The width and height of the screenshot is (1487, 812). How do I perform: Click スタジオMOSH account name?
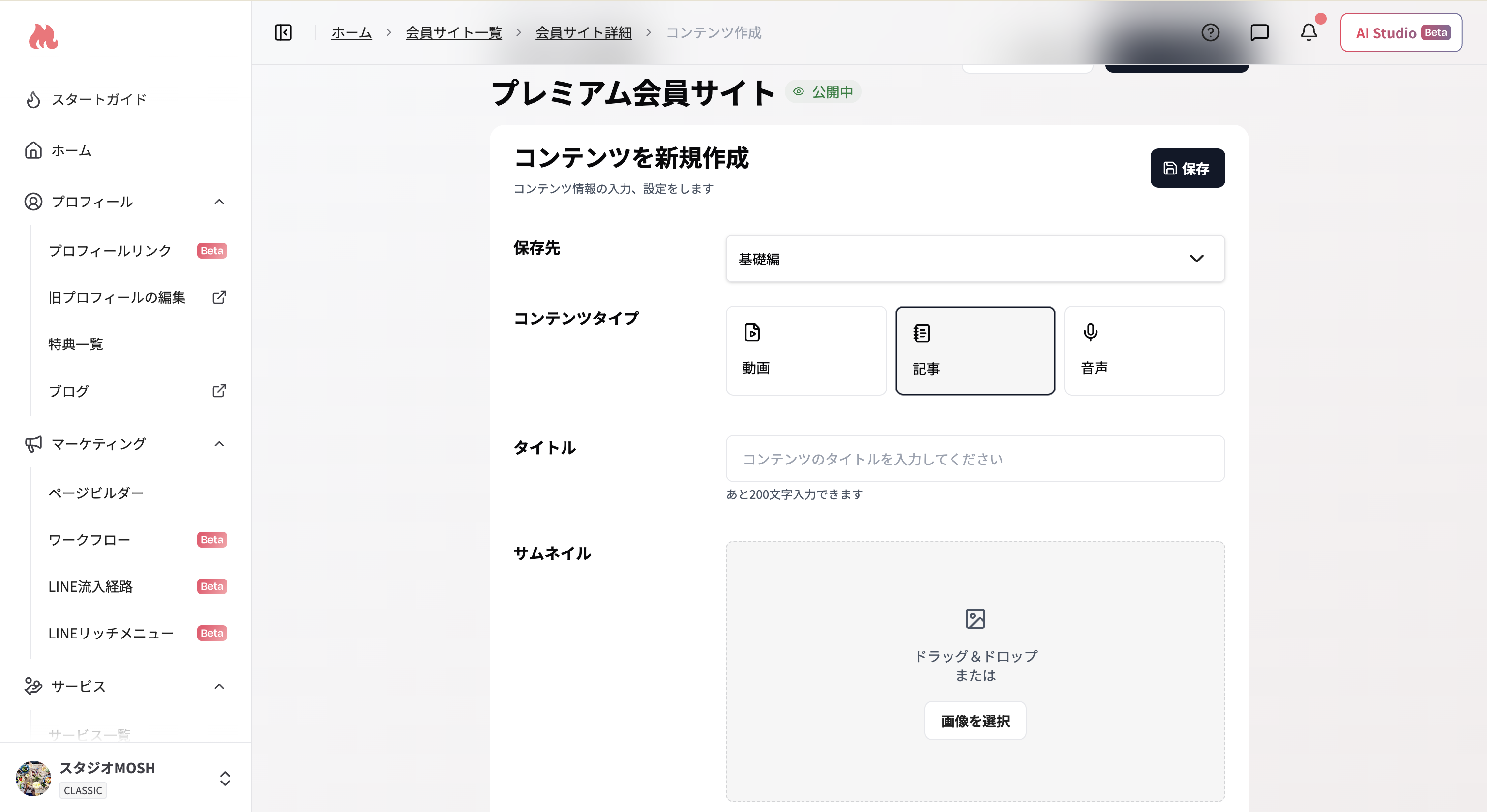click(107, 768)
